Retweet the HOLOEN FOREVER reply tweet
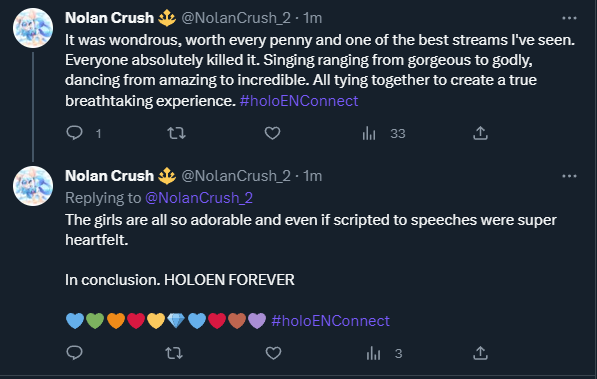Screen dimensions: 597x379 pos(174,353)
